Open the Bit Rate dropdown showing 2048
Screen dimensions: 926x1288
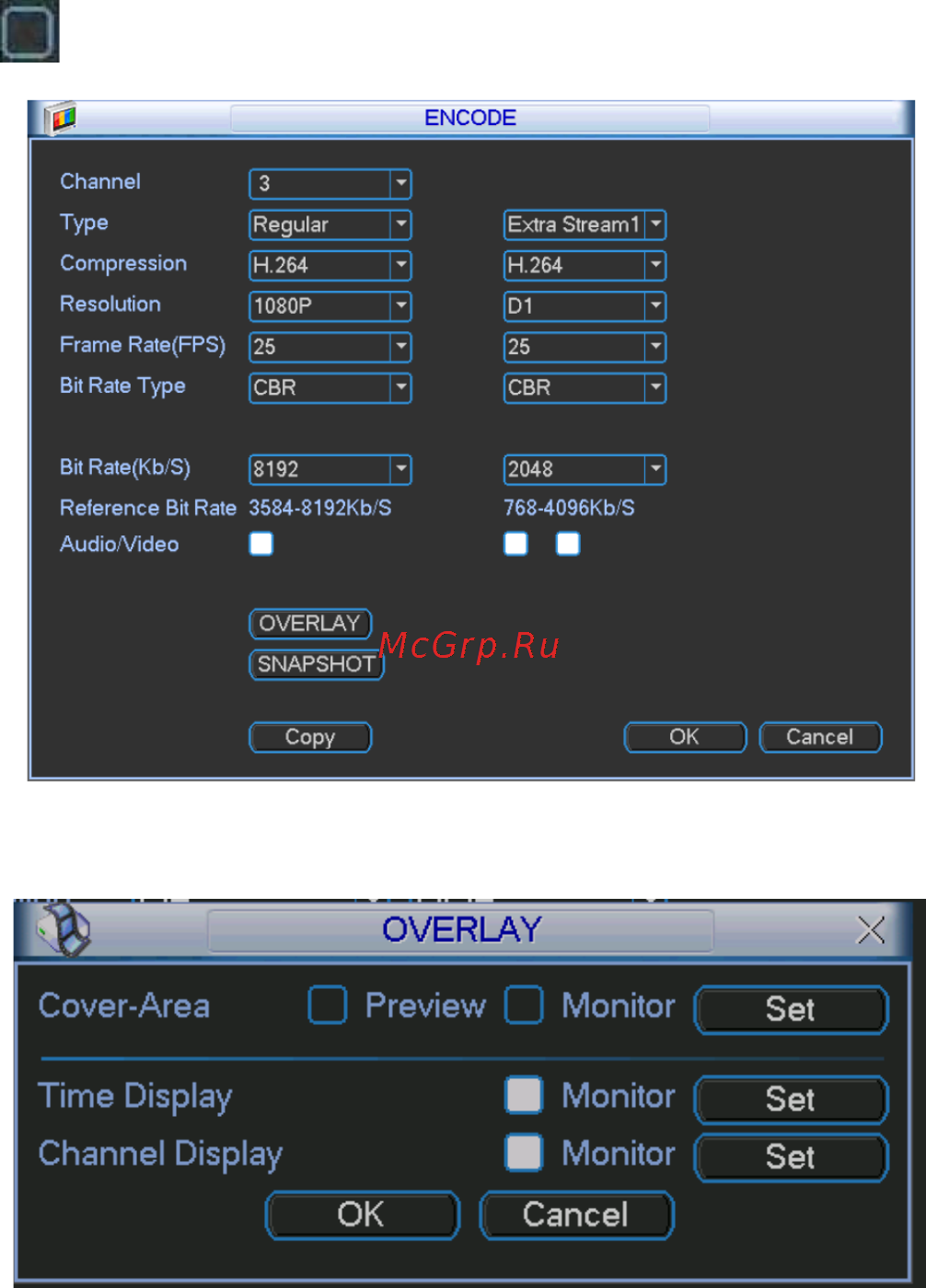coord(585,469)
